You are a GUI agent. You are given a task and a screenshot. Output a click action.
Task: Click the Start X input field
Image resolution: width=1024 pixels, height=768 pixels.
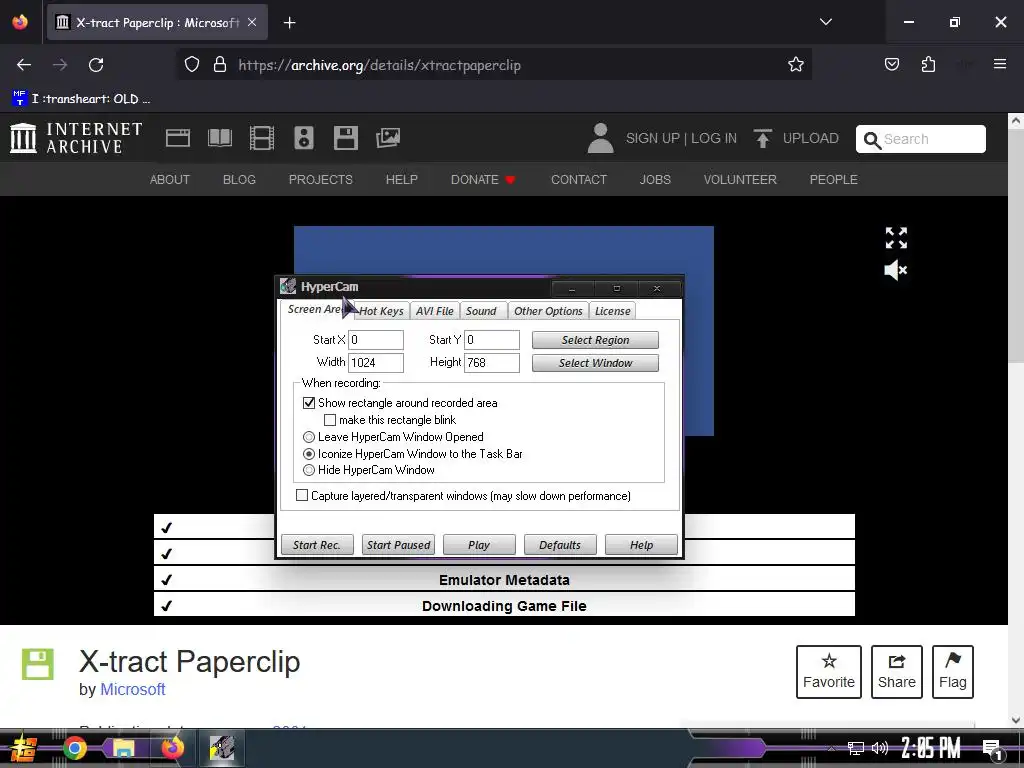tap(376, 340)
